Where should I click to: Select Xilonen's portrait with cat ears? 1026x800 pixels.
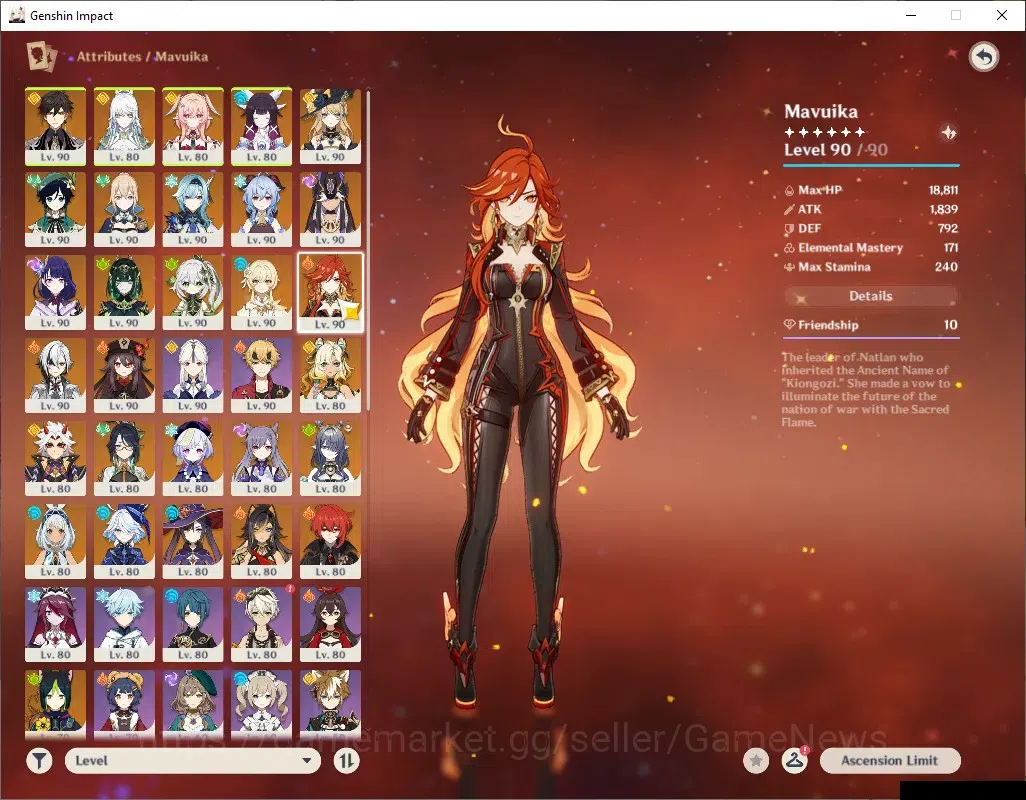click(x=330, y=375)
